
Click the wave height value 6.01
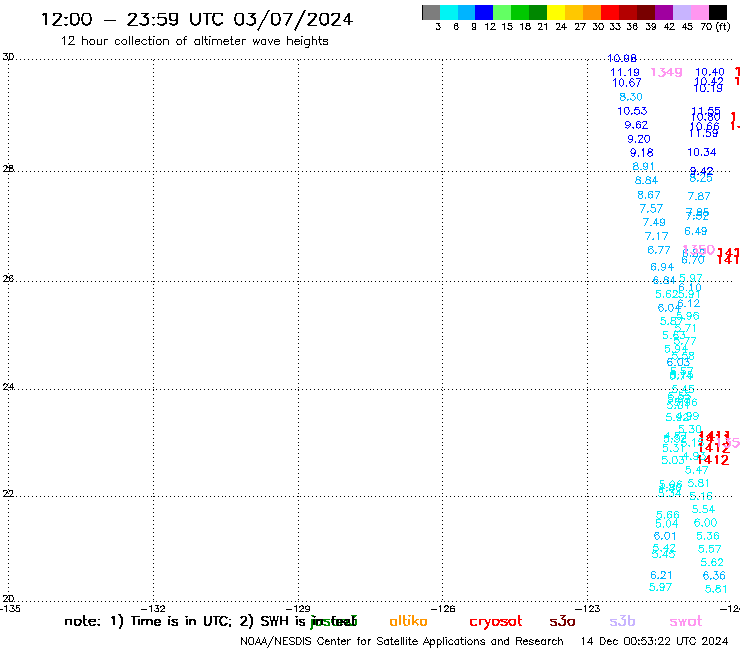(665, 536)
